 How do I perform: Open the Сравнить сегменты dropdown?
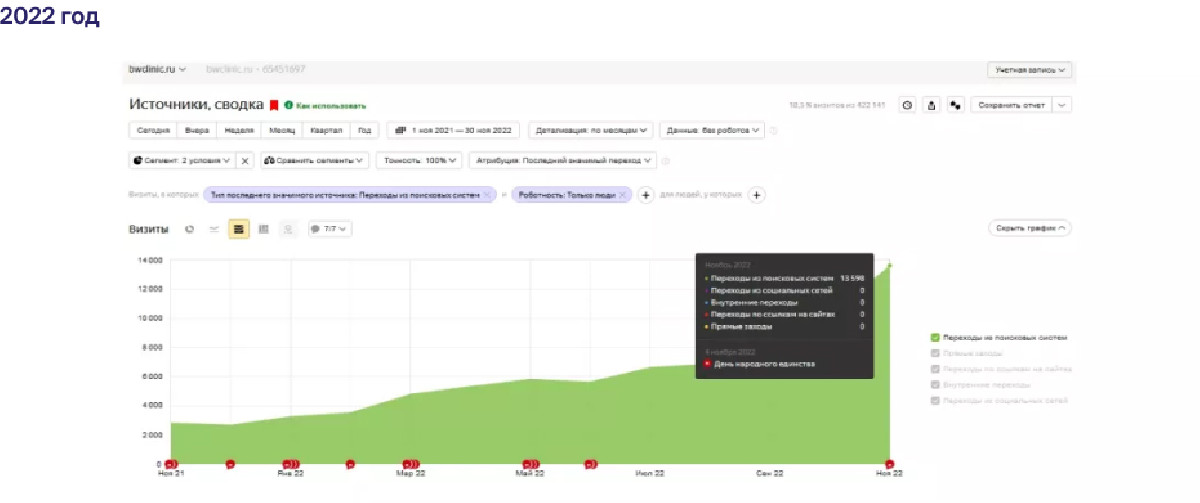315,160
